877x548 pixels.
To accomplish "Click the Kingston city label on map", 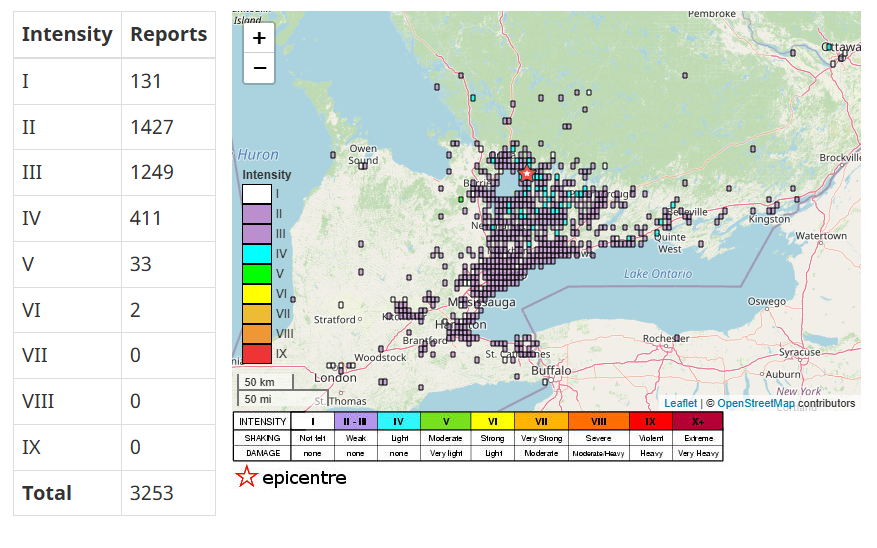I will point(769,219).
